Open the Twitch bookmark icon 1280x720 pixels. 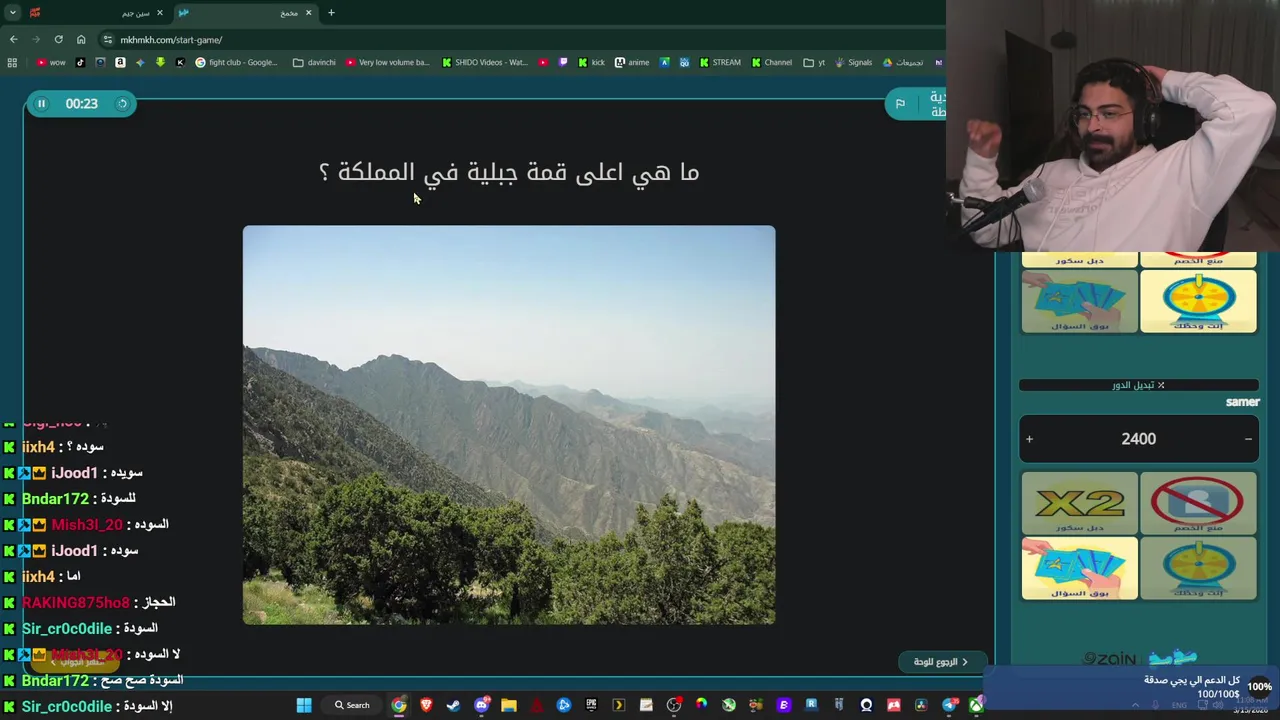click(563, 62)
